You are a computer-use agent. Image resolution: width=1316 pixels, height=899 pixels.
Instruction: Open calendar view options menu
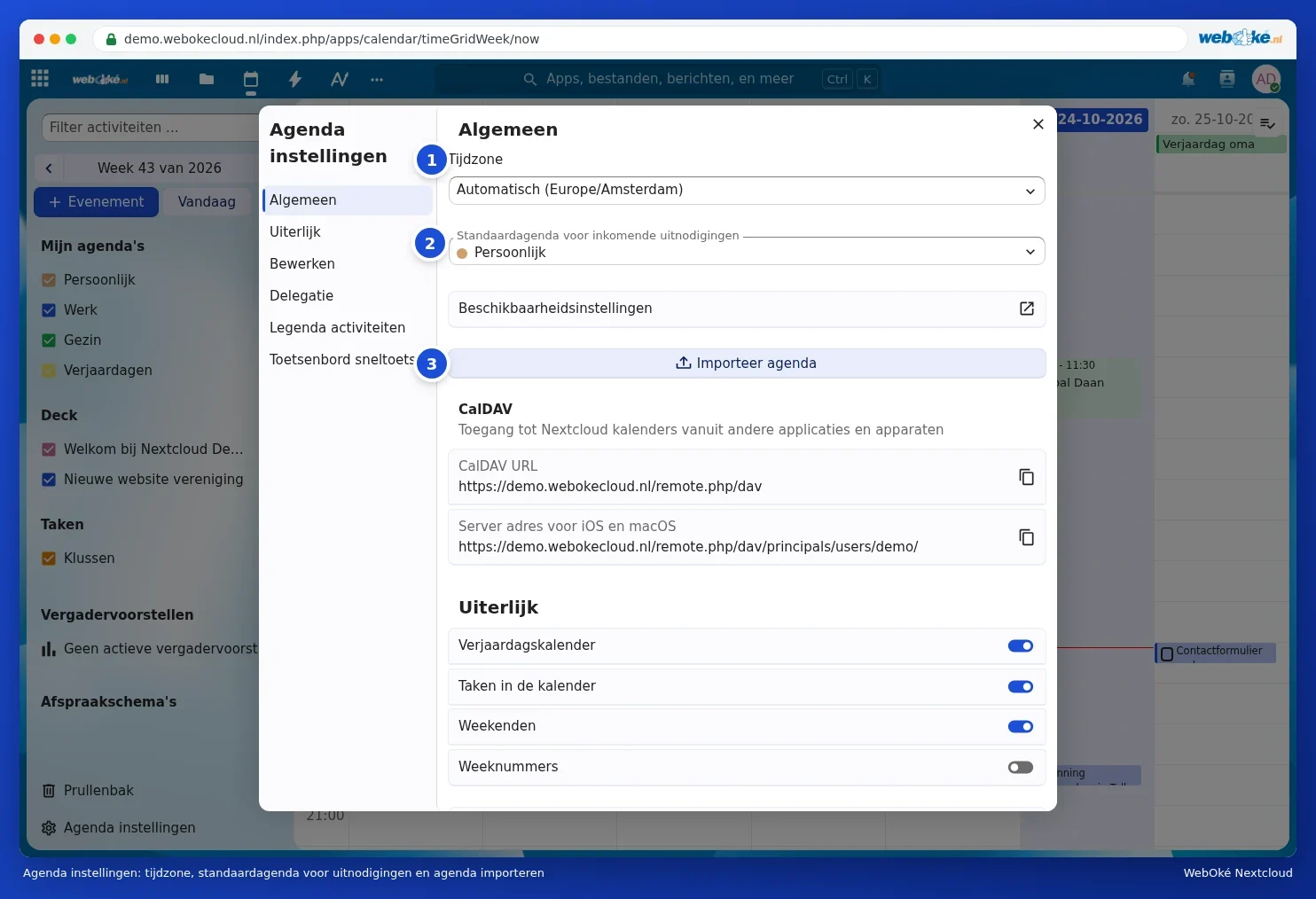click(1268, 124)
